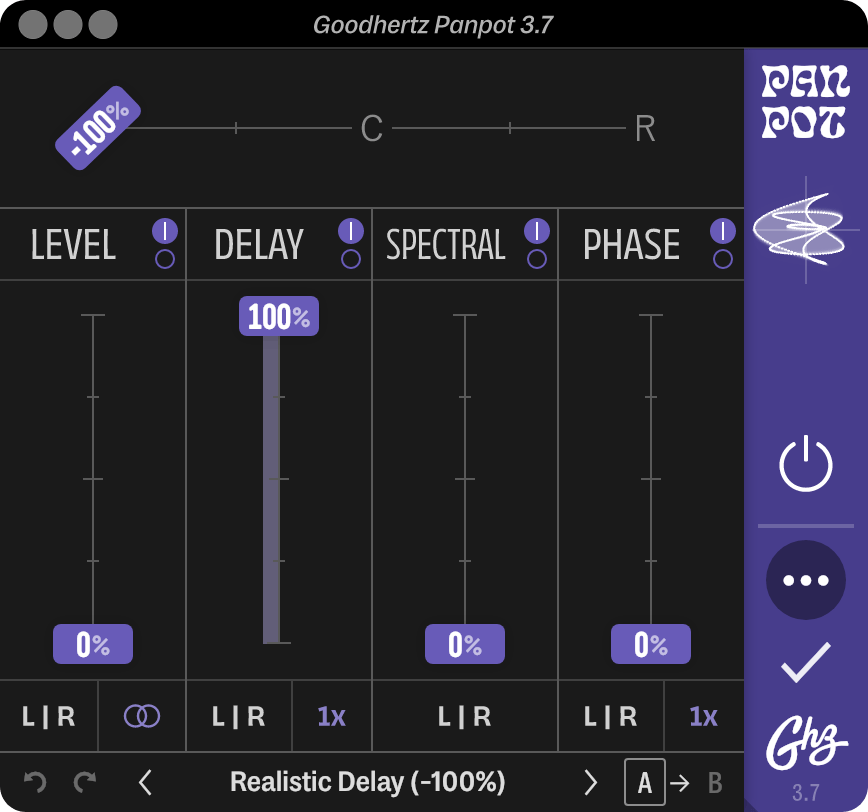
Task: Select the A settings slot
Action: pyautogui.click(x=644, y=782)
